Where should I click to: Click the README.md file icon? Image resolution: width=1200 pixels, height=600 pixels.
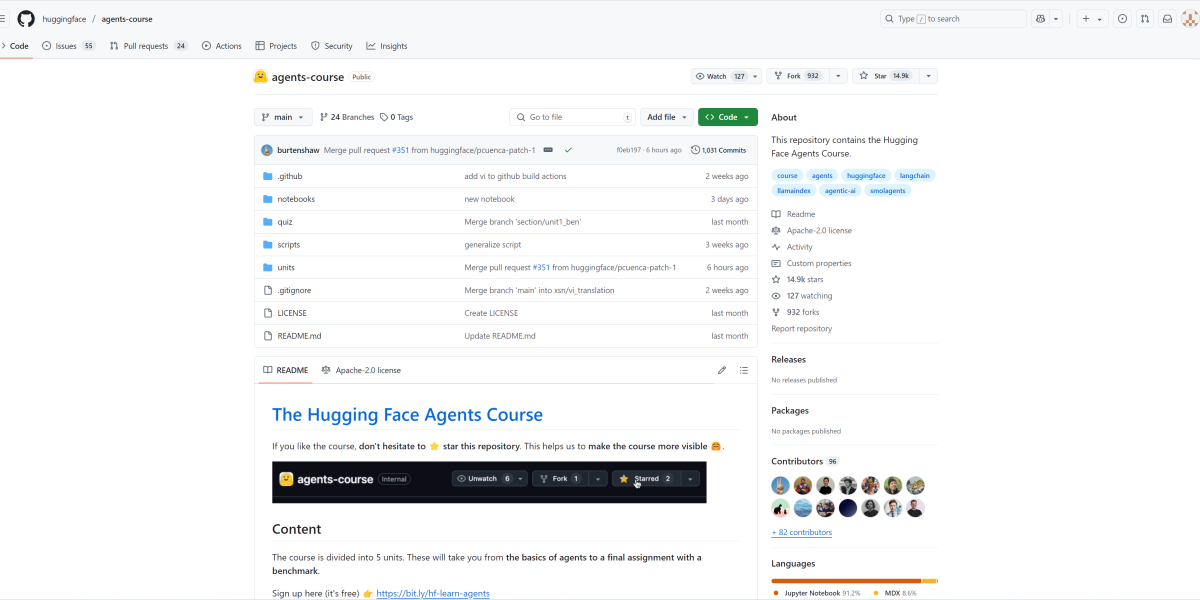268,336
